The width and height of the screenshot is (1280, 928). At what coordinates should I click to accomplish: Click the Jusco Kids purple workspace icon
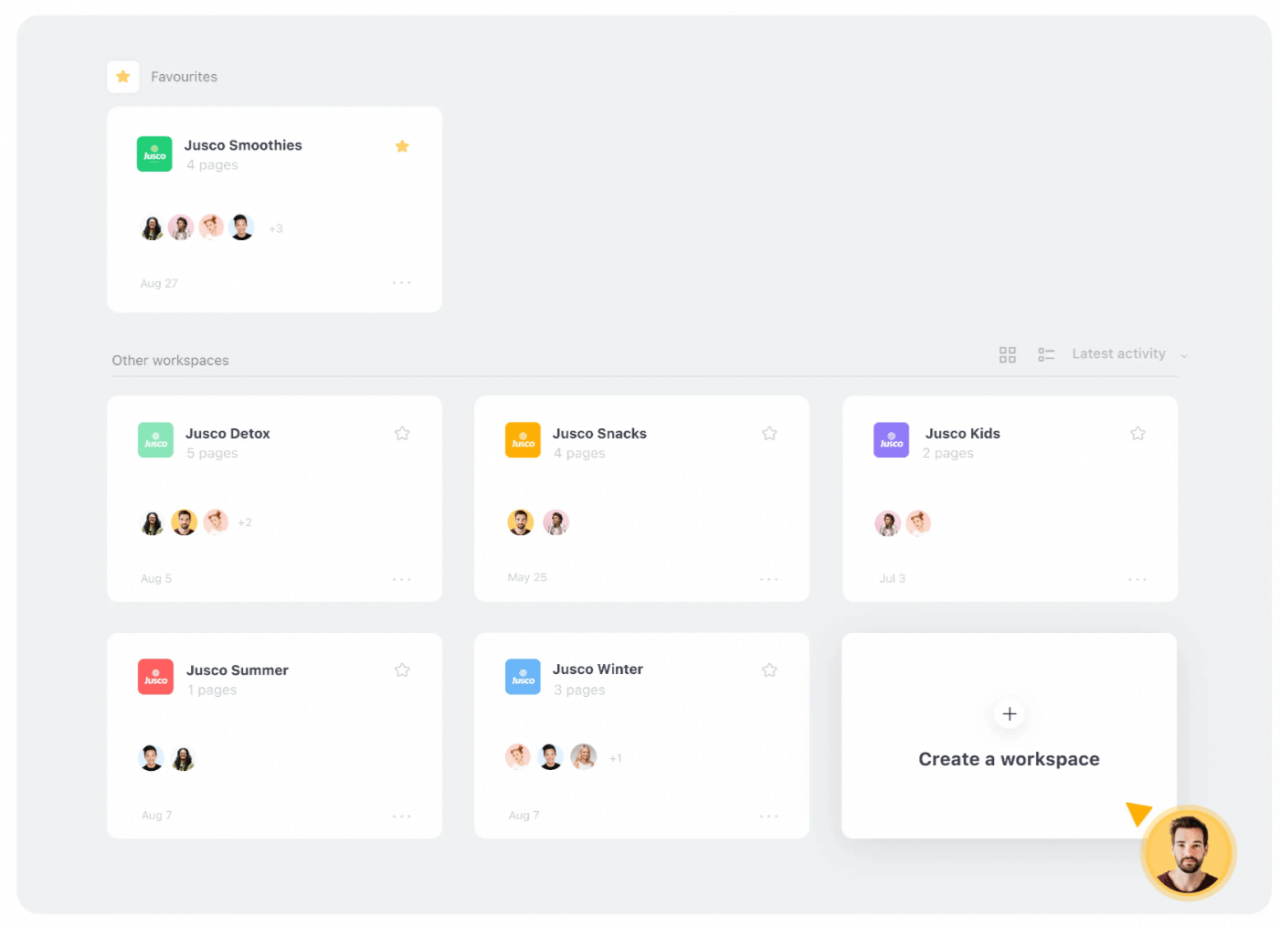(x=890, y=440)
